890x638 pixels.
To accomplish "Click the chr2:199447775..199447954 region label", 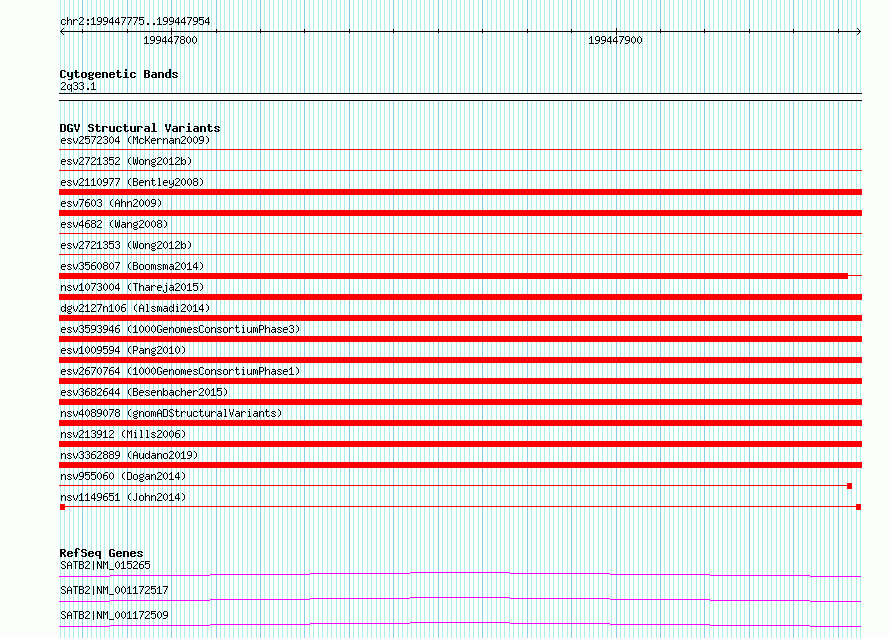I will (135, 21).
